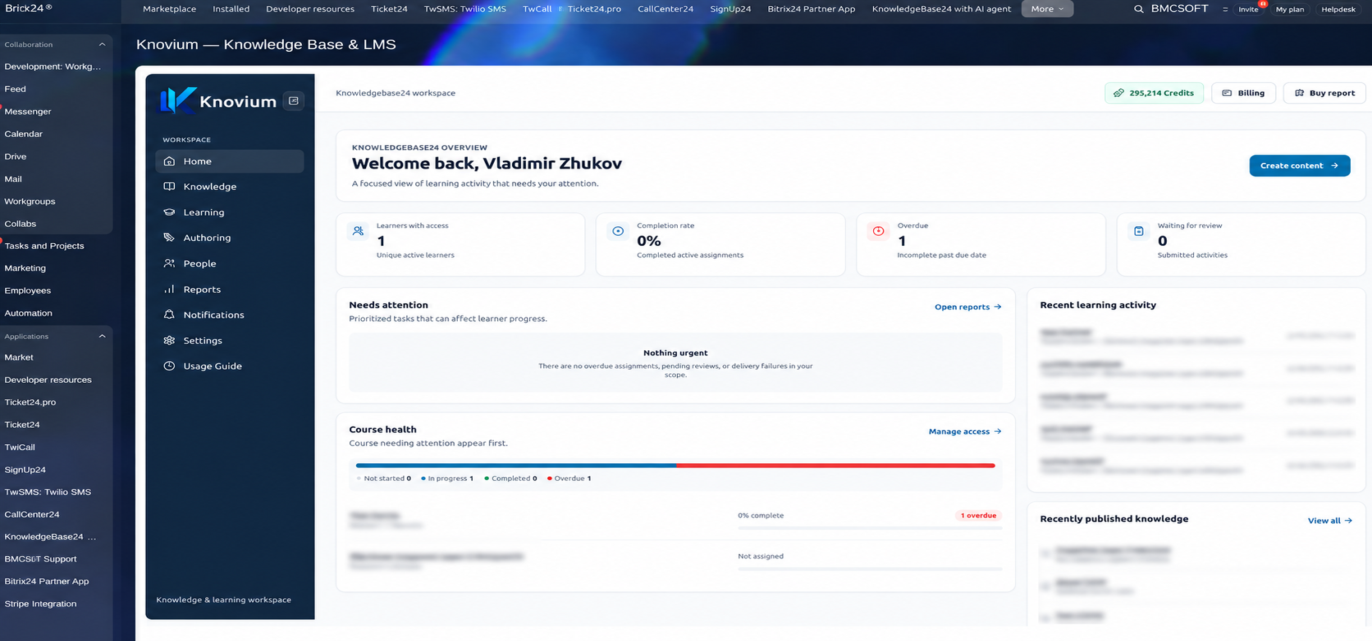Open Bitrix24 Partner App in top menu
1372x641 pixels.
point(811,9)
